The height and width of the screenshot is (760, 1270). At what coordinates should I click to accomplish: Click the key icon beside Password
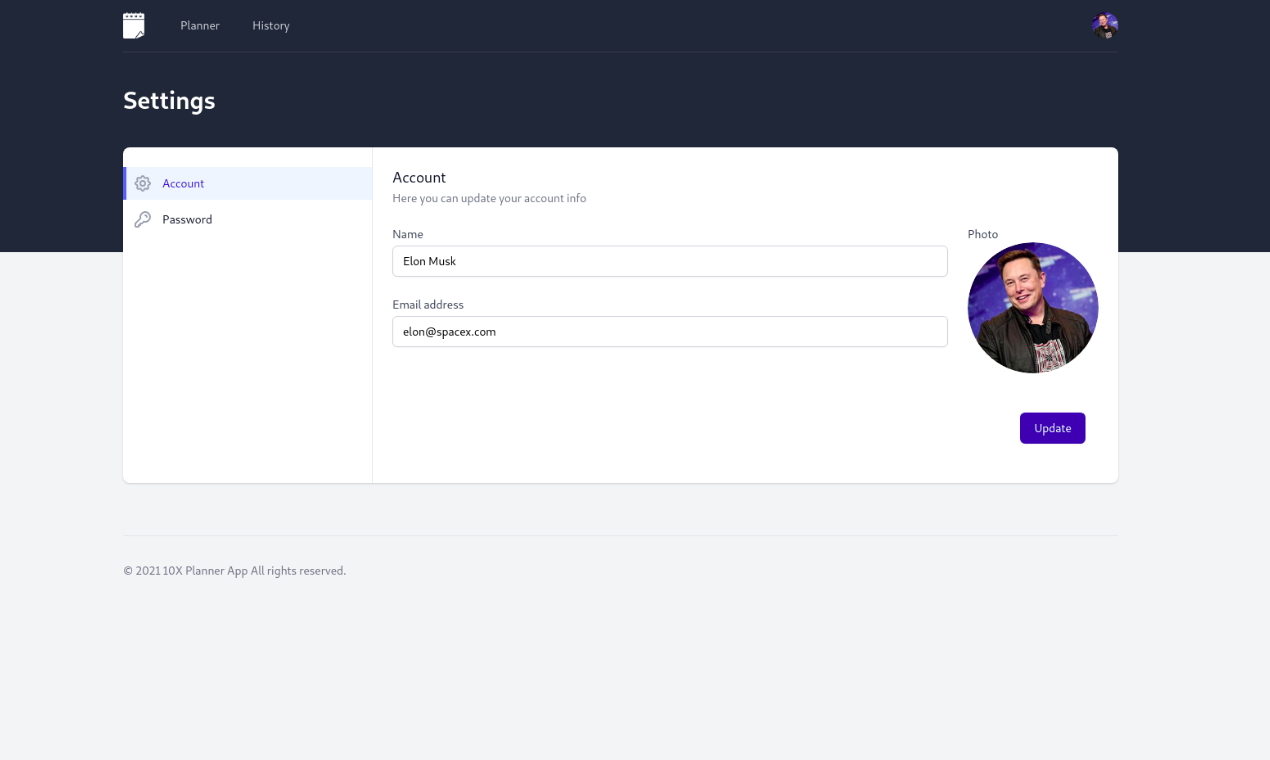tap(143, 219)
